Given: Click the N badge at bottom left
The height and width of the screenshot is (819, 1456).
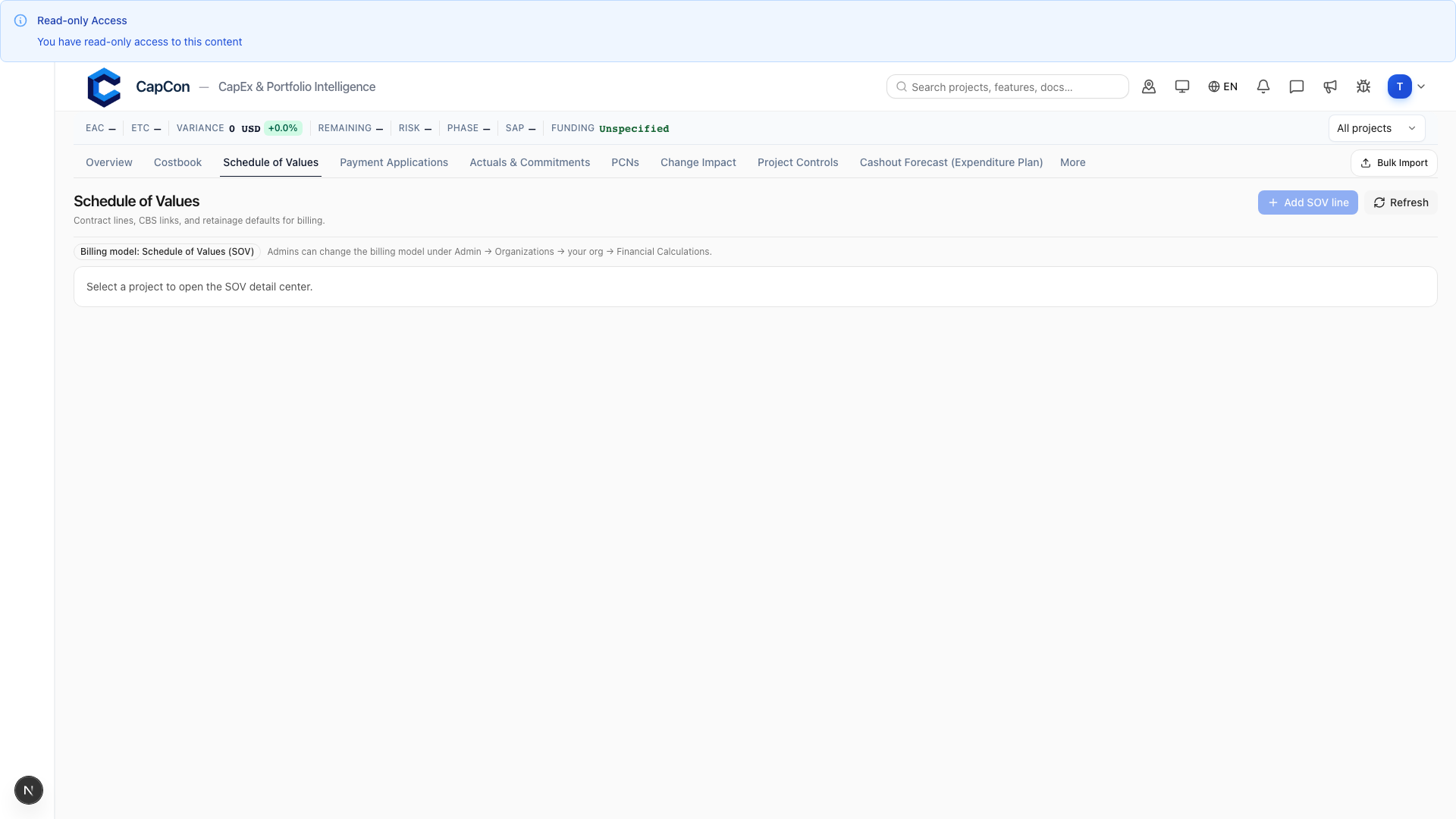Looking at the screenshot, I should (x=29, y=790).
